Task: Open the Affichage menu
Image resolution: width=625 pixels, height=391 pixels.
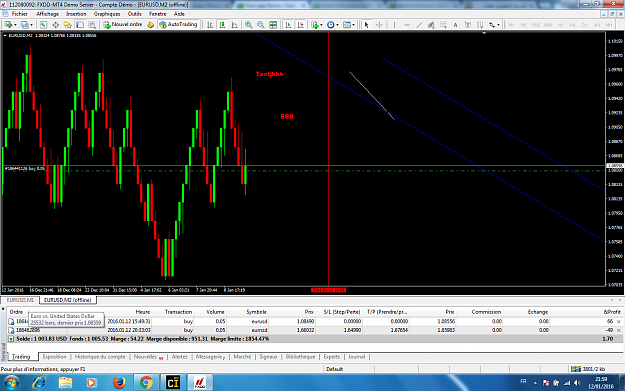Action: point(47,14)
